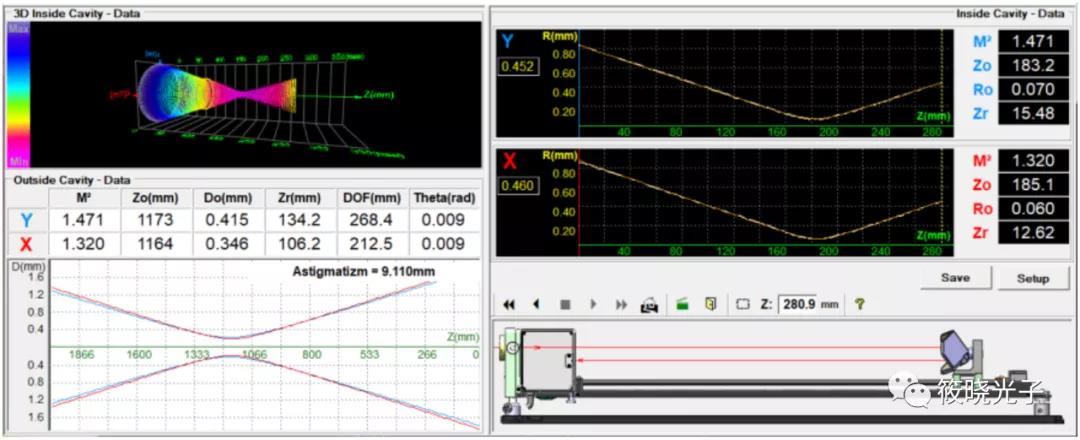Click the Y value box showing 0.452
Viewport: 1080px width, 440px height.
tap(521, 68)
